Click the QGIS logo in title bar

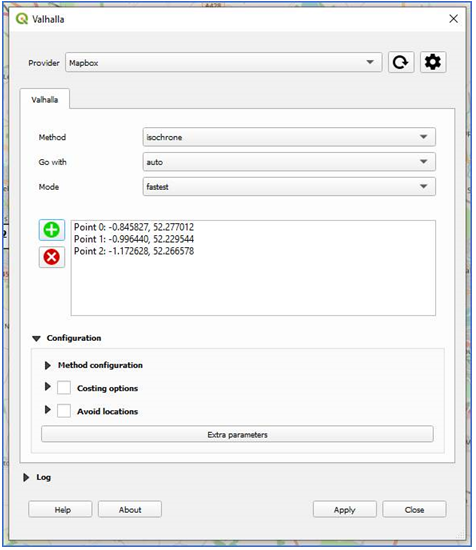point(22,19)
